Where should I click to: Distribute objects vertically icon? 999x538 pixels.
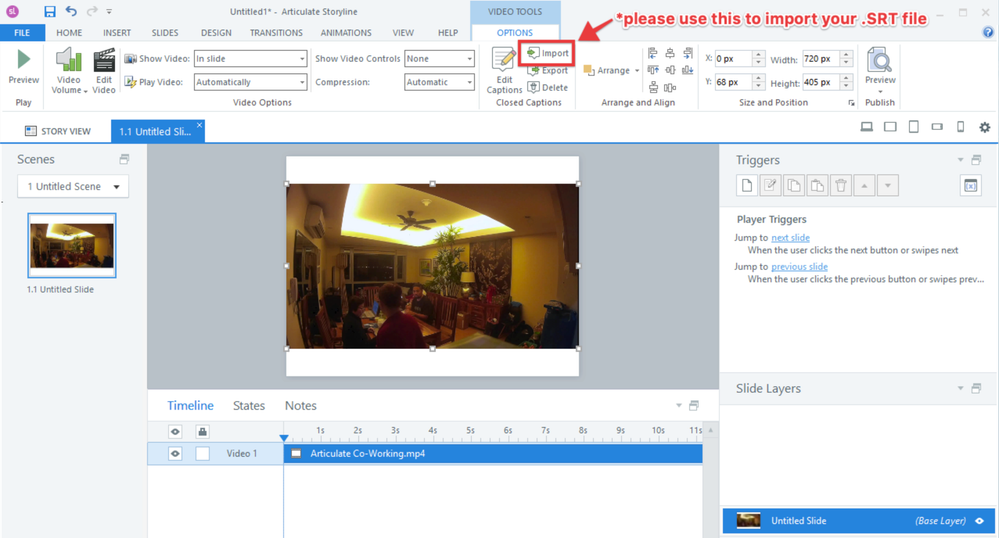coord(652,87)
